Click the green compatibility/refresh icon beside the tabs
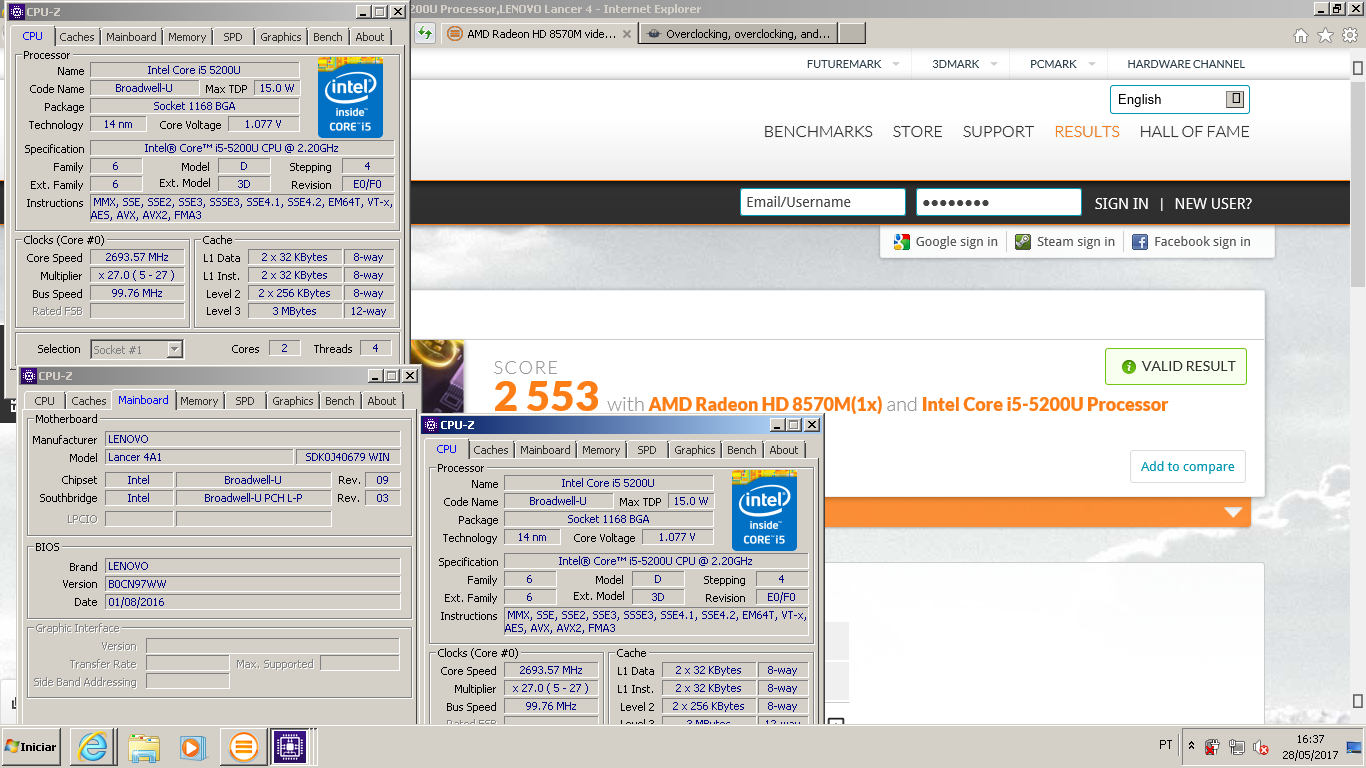Viewport: 1366px width, 768px height. (x=425, y=33)
